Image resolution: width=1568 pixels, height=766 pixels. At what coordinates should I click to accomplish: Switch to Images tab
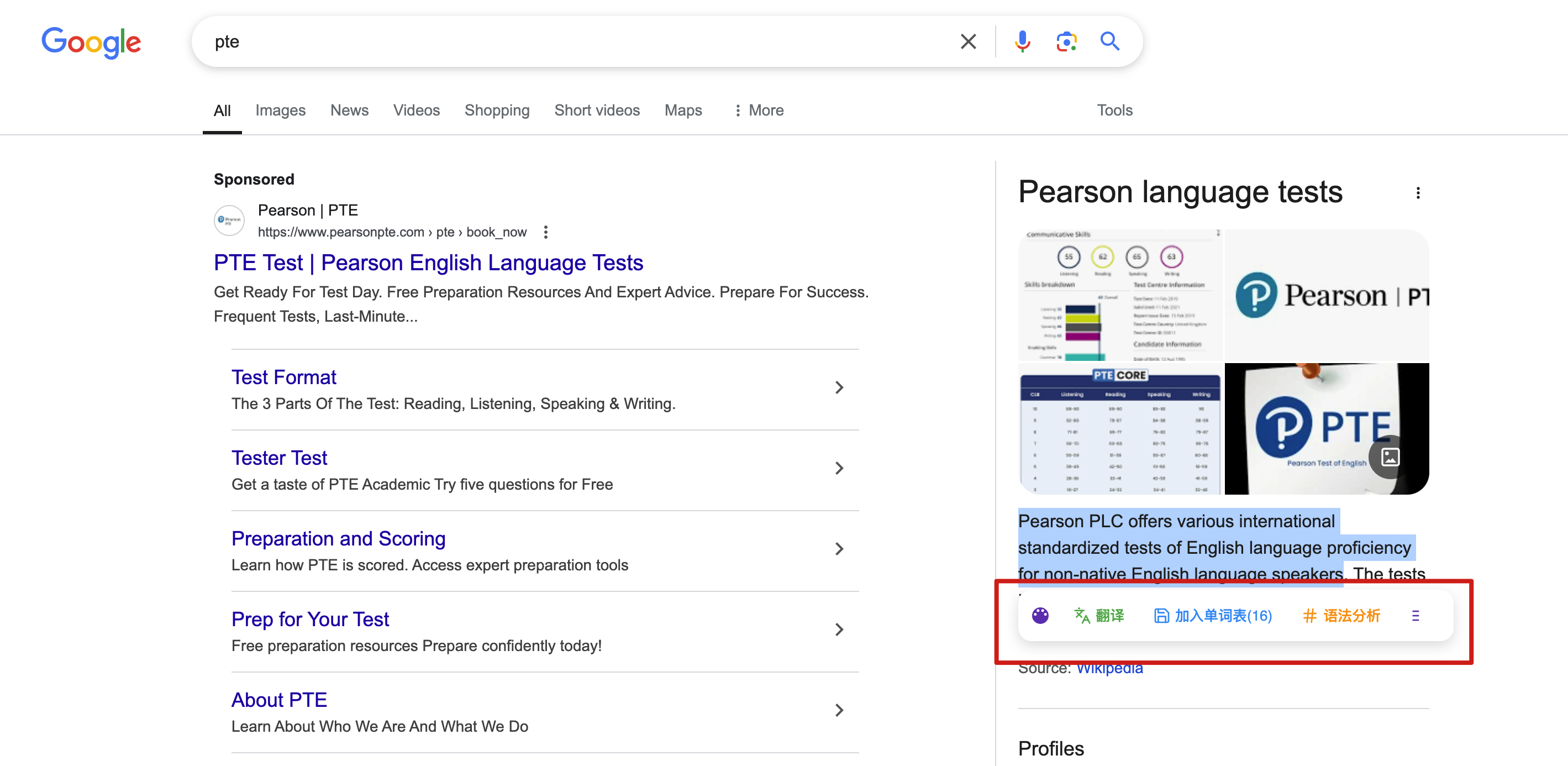(280, 110)
